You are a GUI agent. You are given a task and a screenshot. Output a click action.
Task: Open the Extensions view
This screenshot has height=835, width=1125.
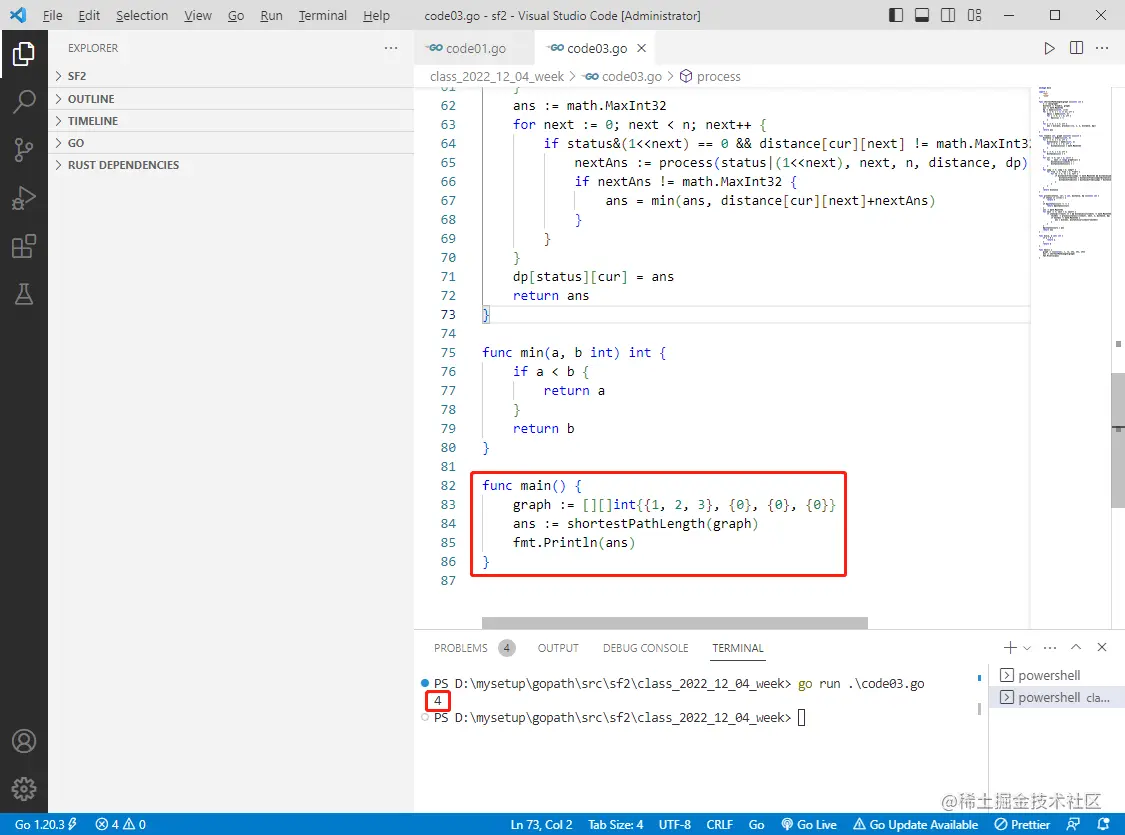[x=24, y=246]
